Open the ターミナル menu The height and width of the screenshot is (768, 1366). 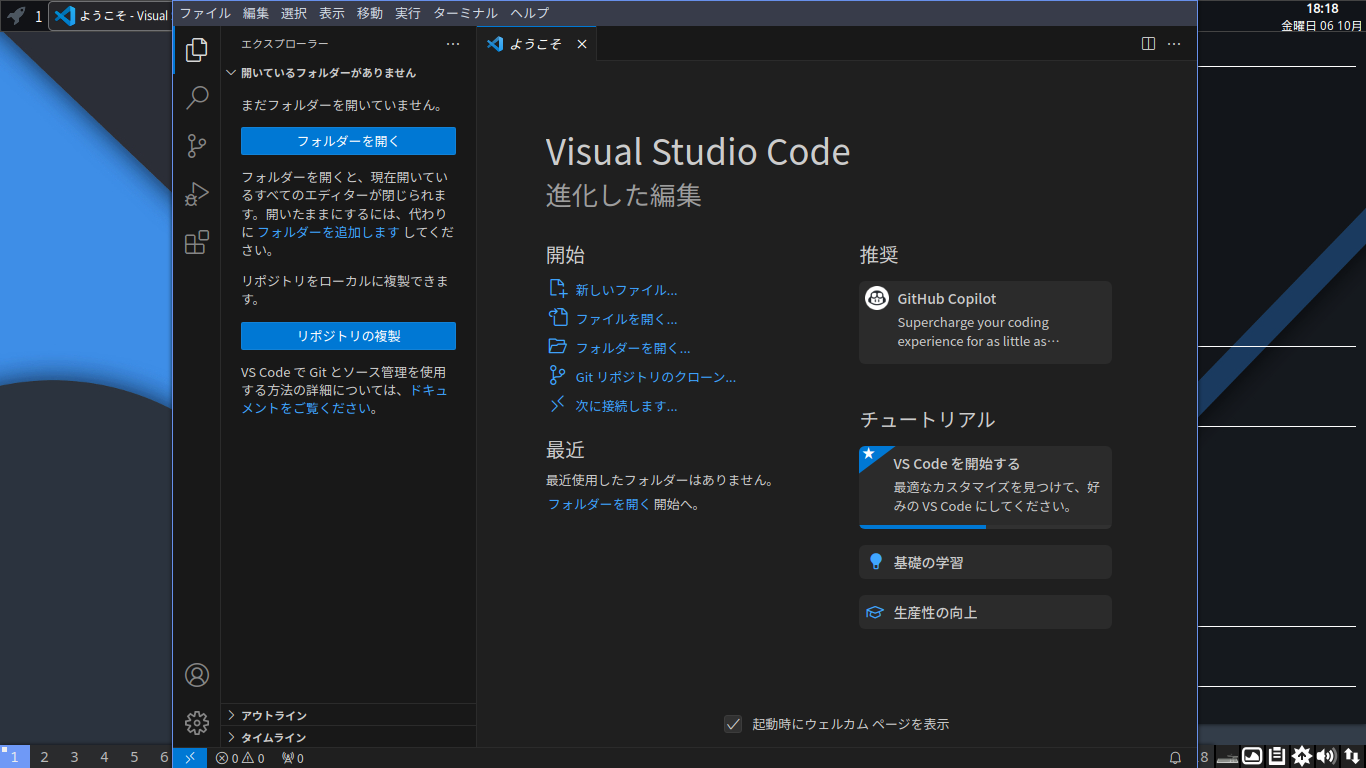(465, 13)
